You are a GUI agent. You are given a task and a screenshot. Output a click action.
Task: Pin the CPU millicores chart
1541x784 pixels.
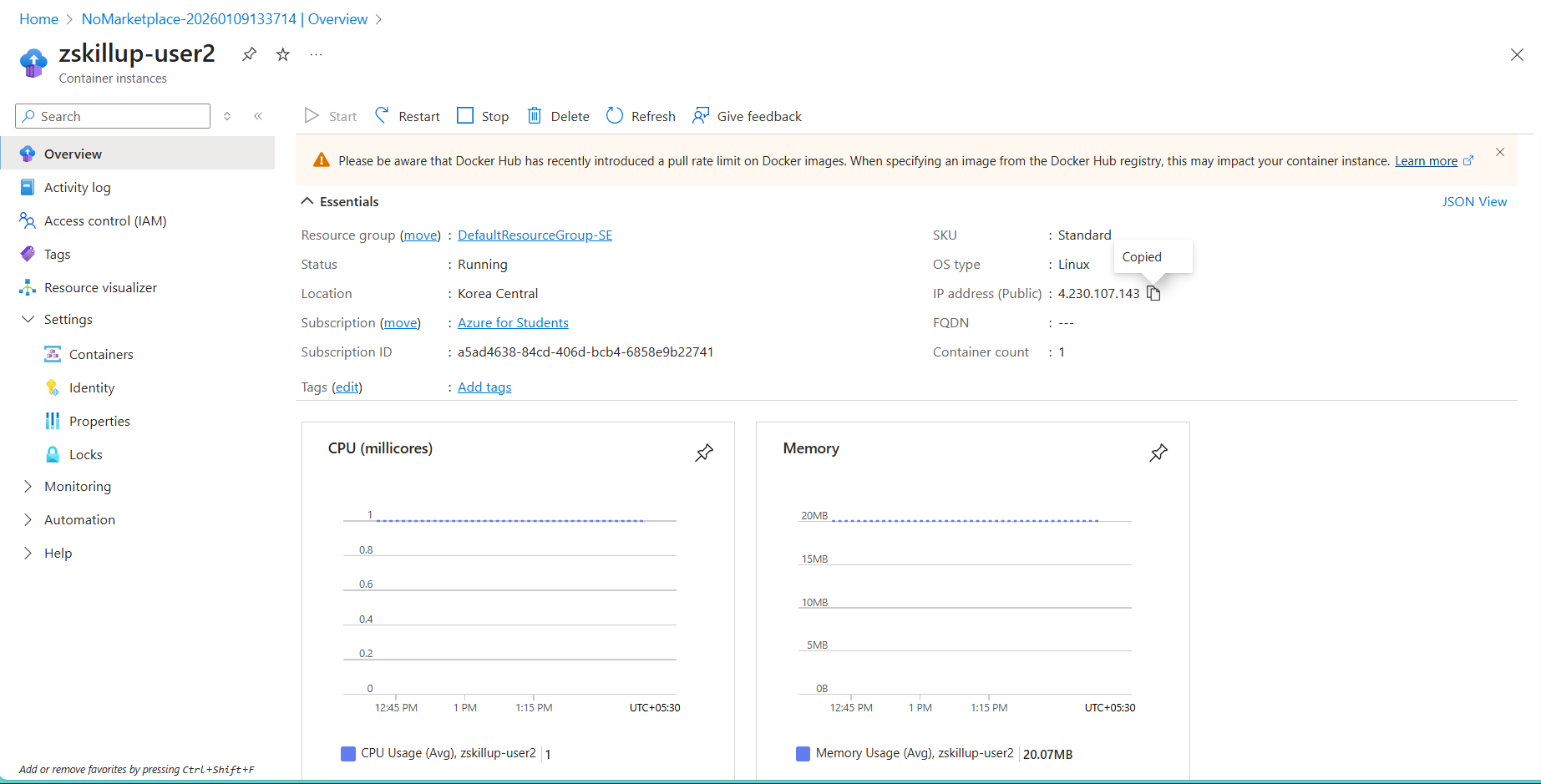point(704,453)
